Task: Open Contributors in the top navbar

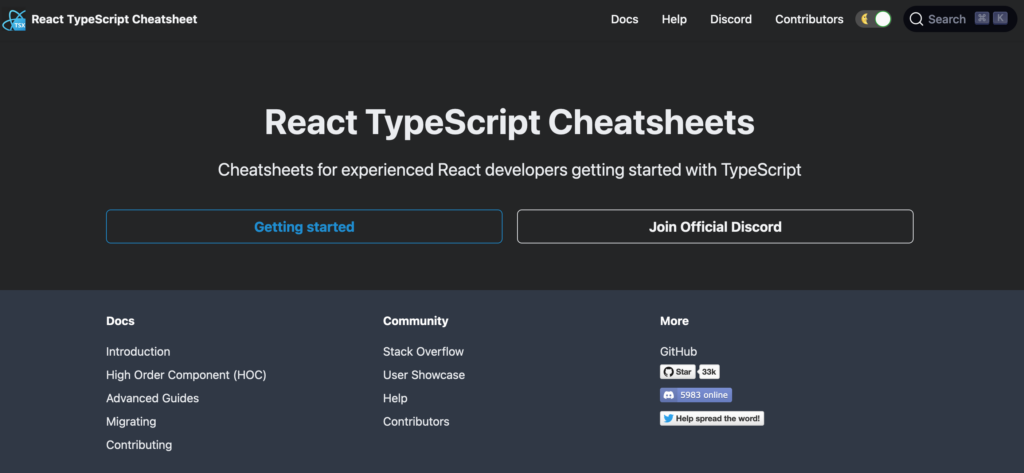Action: click(x=809, y=19)
